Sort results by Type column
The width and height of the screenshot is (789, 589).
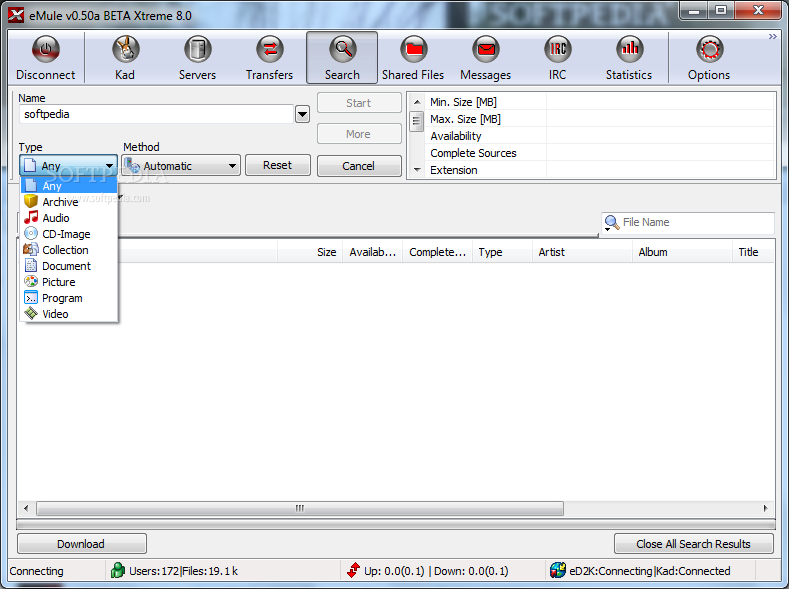(x=503, y=252)
